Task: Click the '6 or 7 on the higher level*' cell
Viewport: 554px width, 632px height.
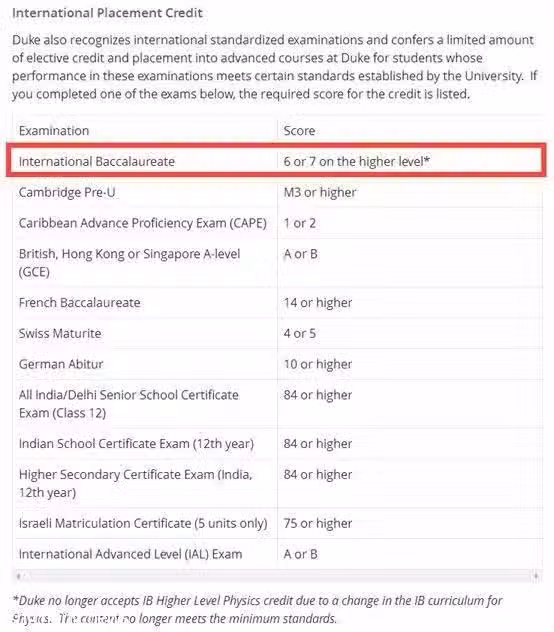Action: click(356, 161)
